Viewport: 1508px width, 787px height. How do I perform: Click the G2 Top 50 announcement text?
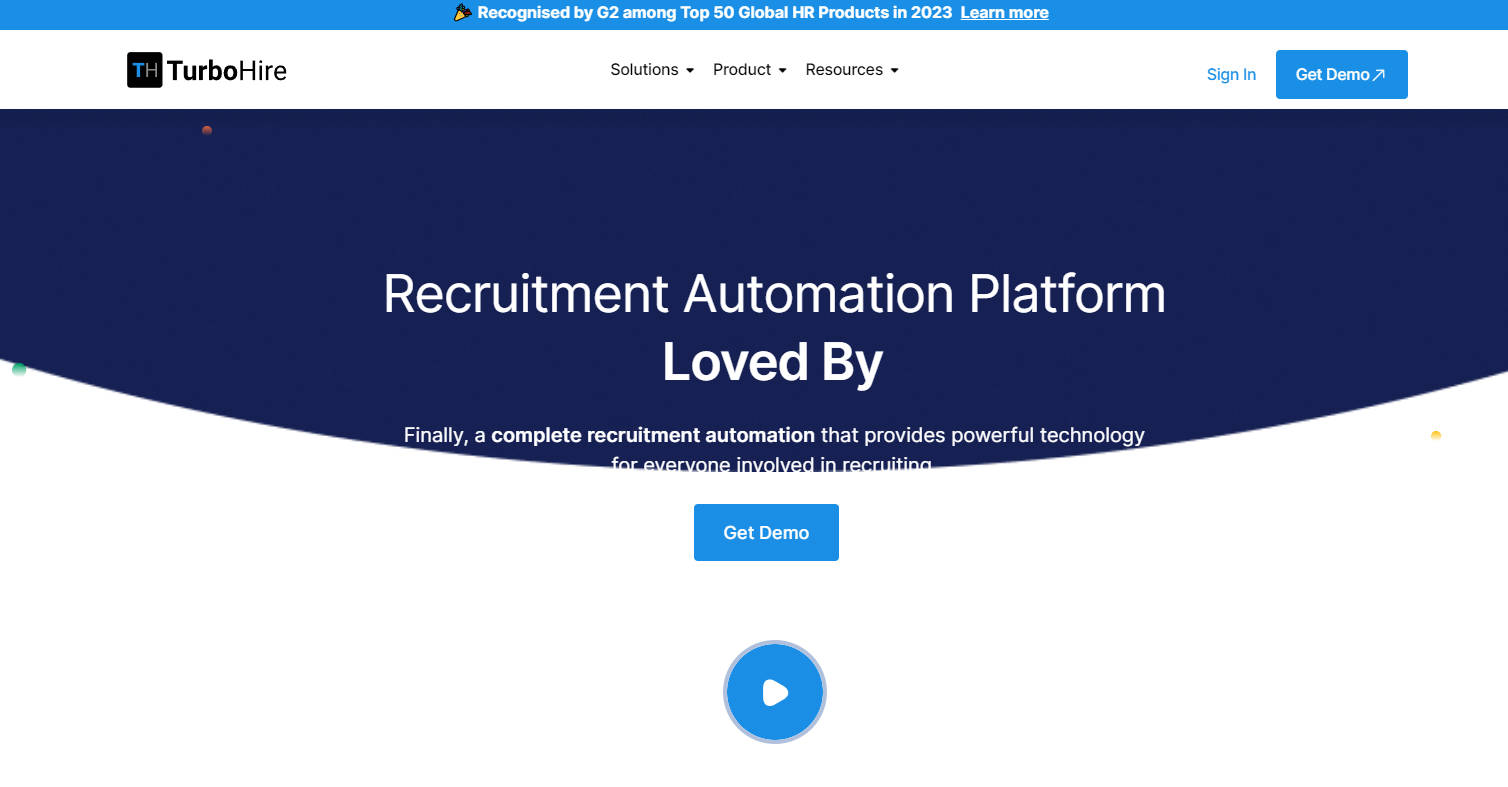click(714, 13)
